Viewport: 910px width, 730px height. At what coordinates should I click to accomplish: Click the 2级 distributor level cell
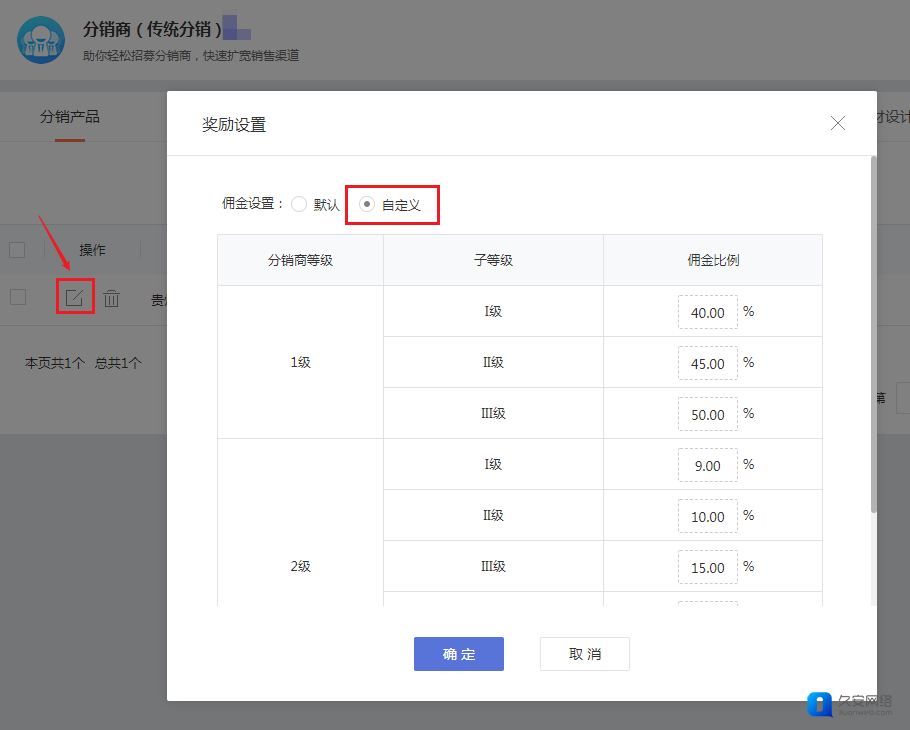(x=300, y=566)
